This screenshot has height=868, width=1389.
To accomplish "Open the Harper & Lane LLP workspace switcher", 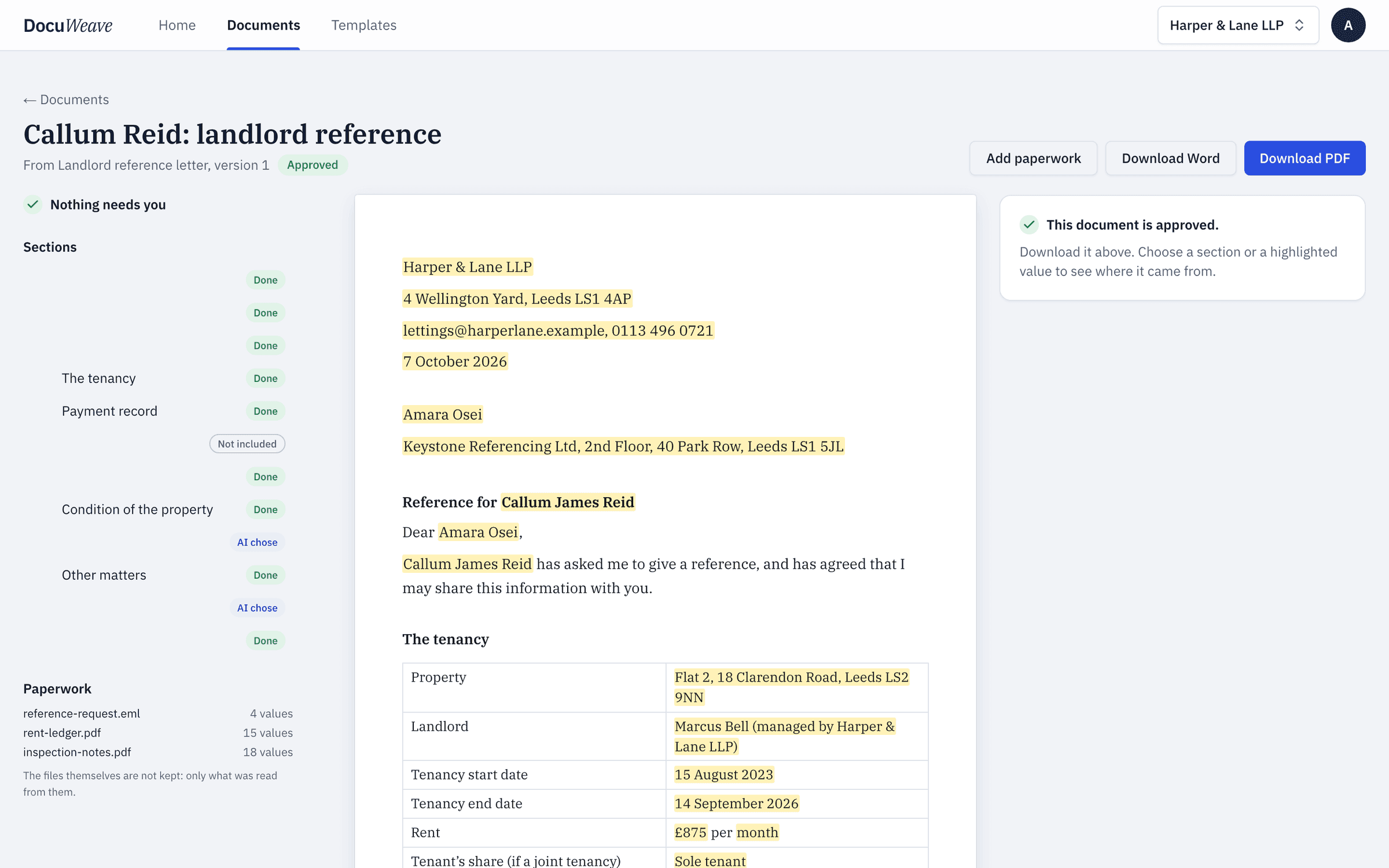I will [1238, 25].
